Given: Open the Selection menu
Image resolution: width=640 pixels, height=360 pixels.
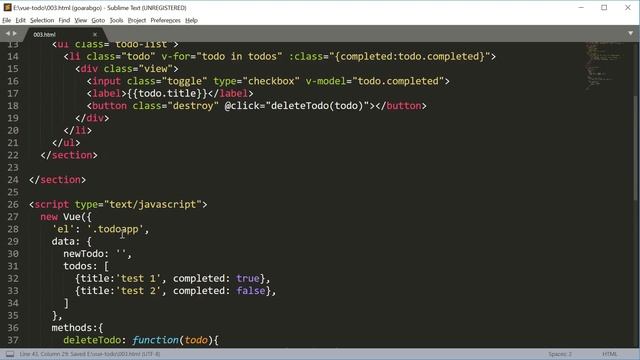Looking at the screenshot, I should (42, 20).
